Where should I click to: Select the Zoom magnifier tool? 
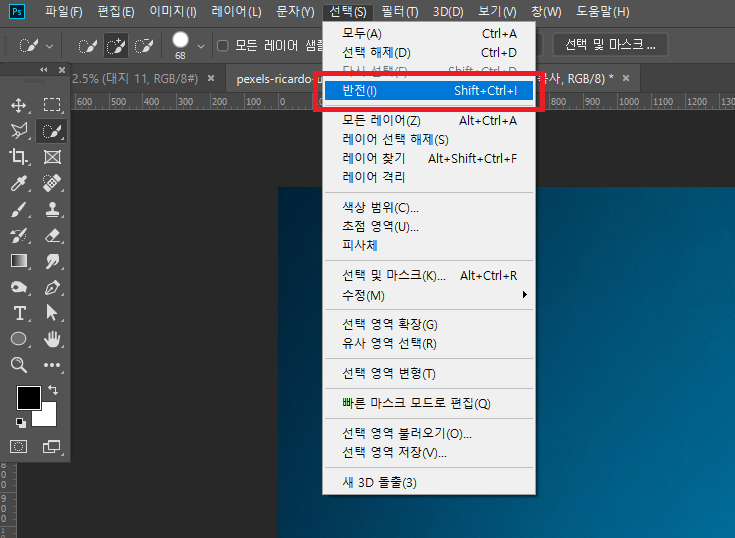(18, 365)
